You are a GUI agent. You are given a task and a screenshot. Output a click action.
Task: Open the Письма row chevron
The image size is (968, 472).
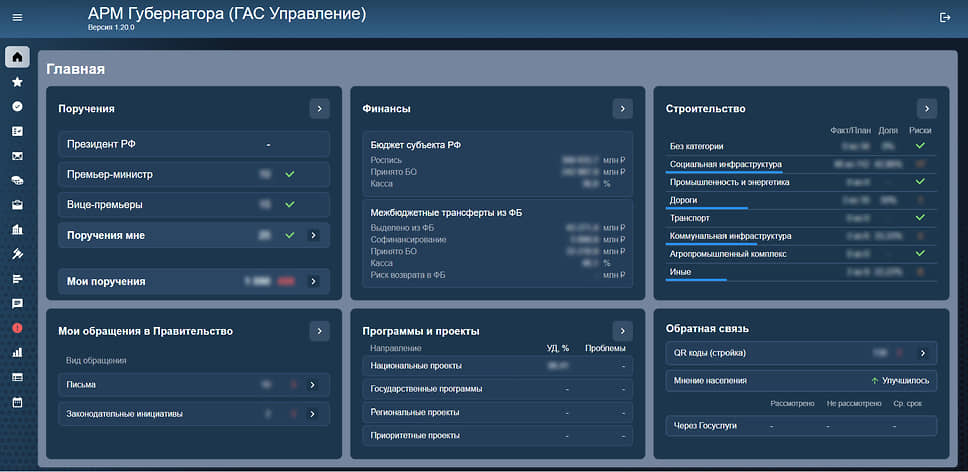pos(312,384)
